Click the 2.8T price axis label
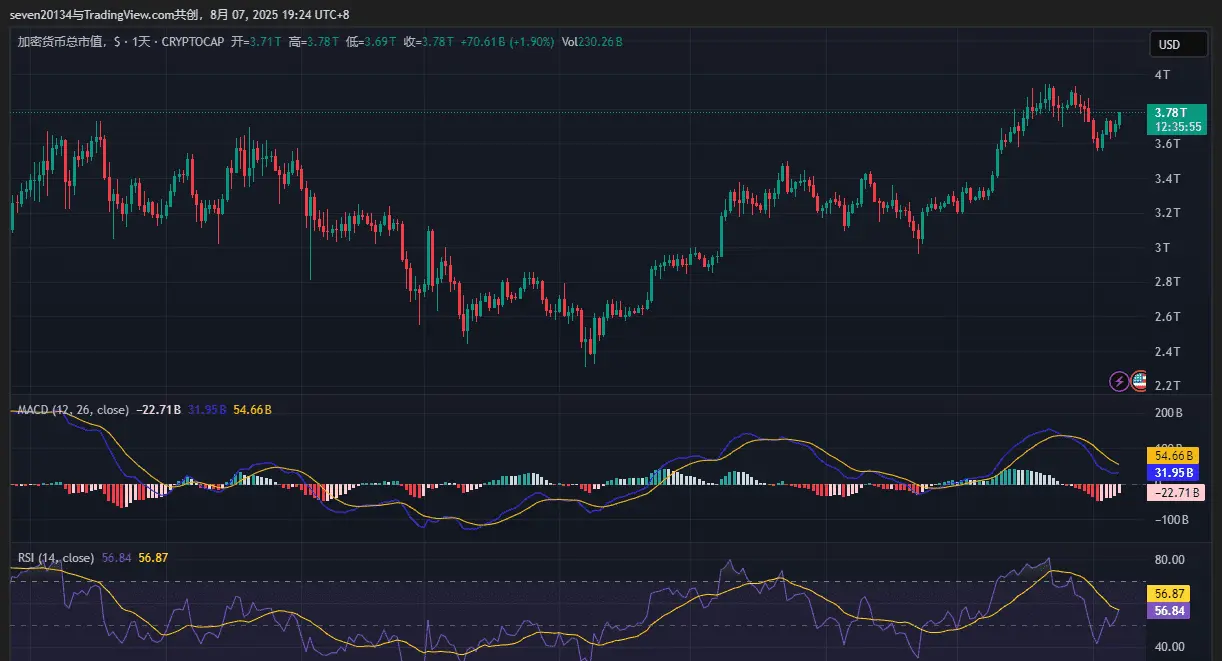This screenshot has width=1222, height=661. [x=1167, y=282]
